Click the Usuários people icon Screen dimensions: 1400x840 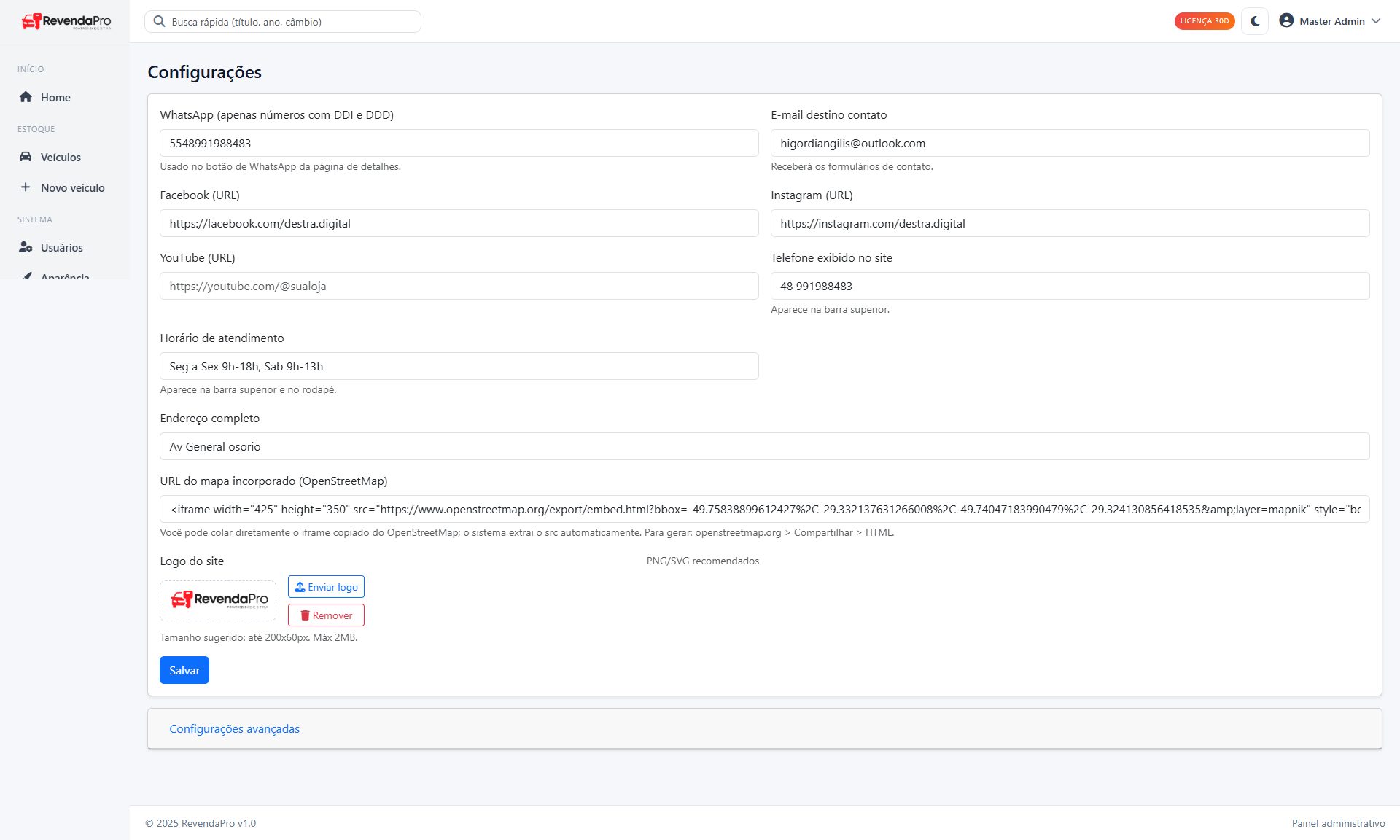tap(26, 247)
